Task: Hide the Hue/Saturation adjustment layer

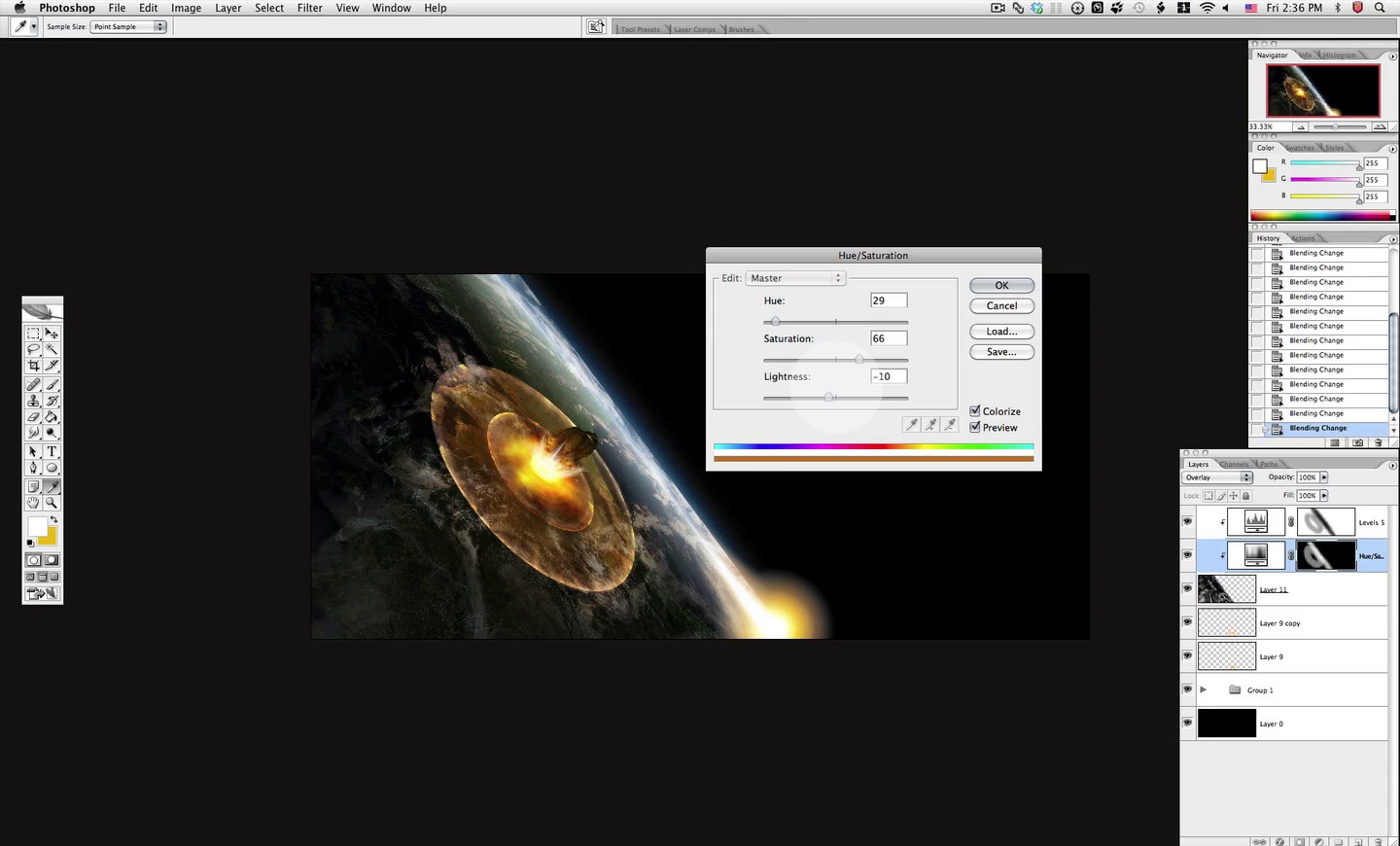Action: click(1187, 555)
